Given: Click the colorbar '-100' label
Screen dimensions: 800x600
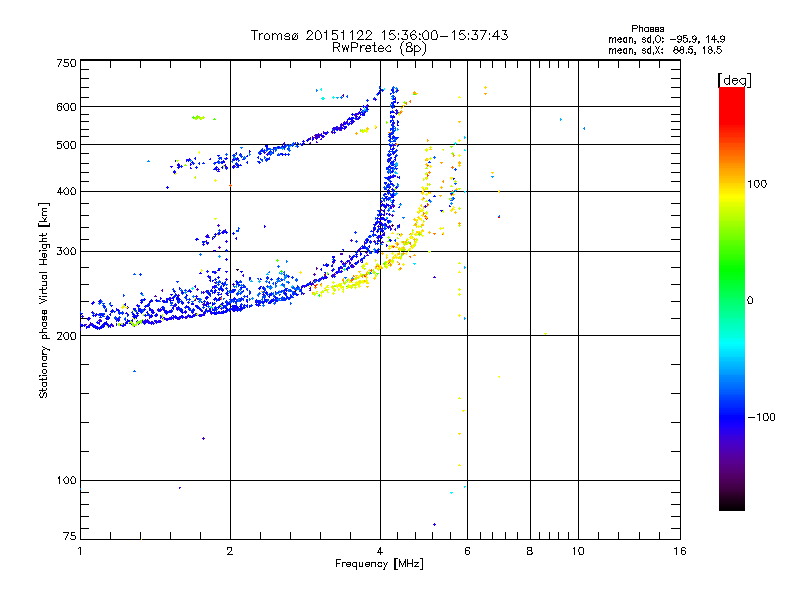Looking at the screenshot, I should pyautogui.click(x=762, y=417).
